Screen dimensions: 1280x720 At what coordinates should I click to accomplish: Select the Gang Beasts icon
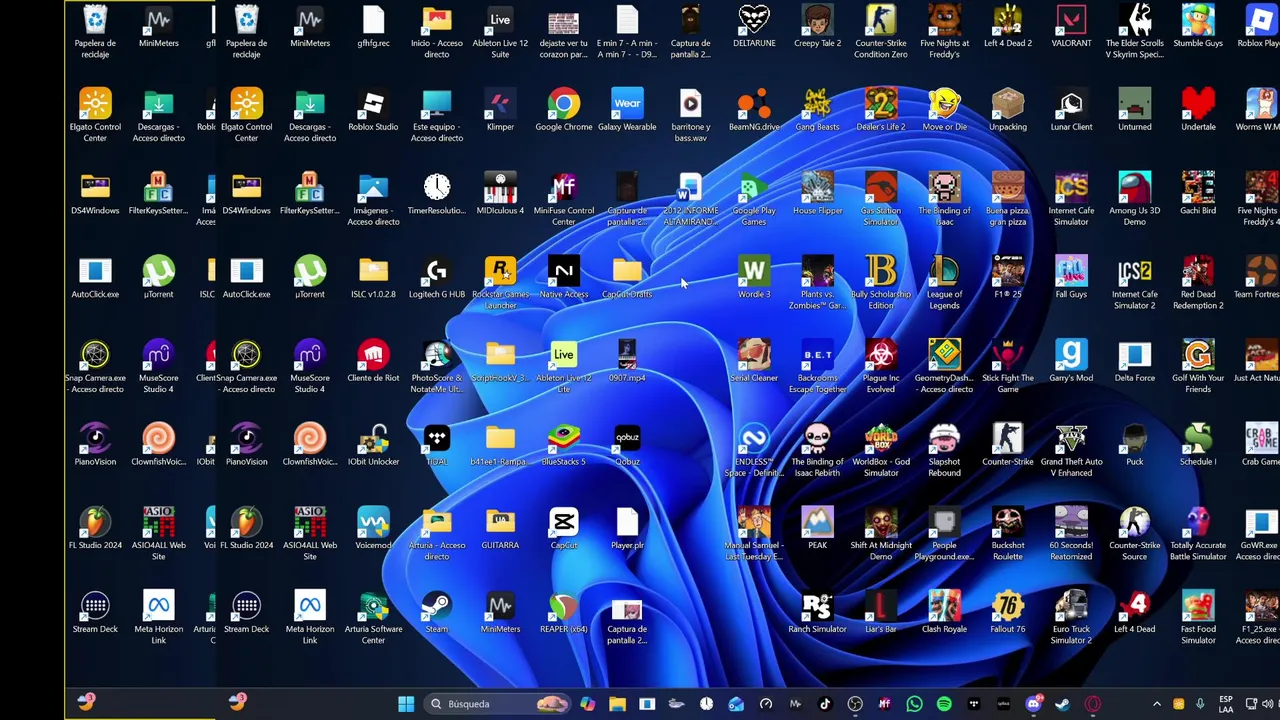coord(817,111)
